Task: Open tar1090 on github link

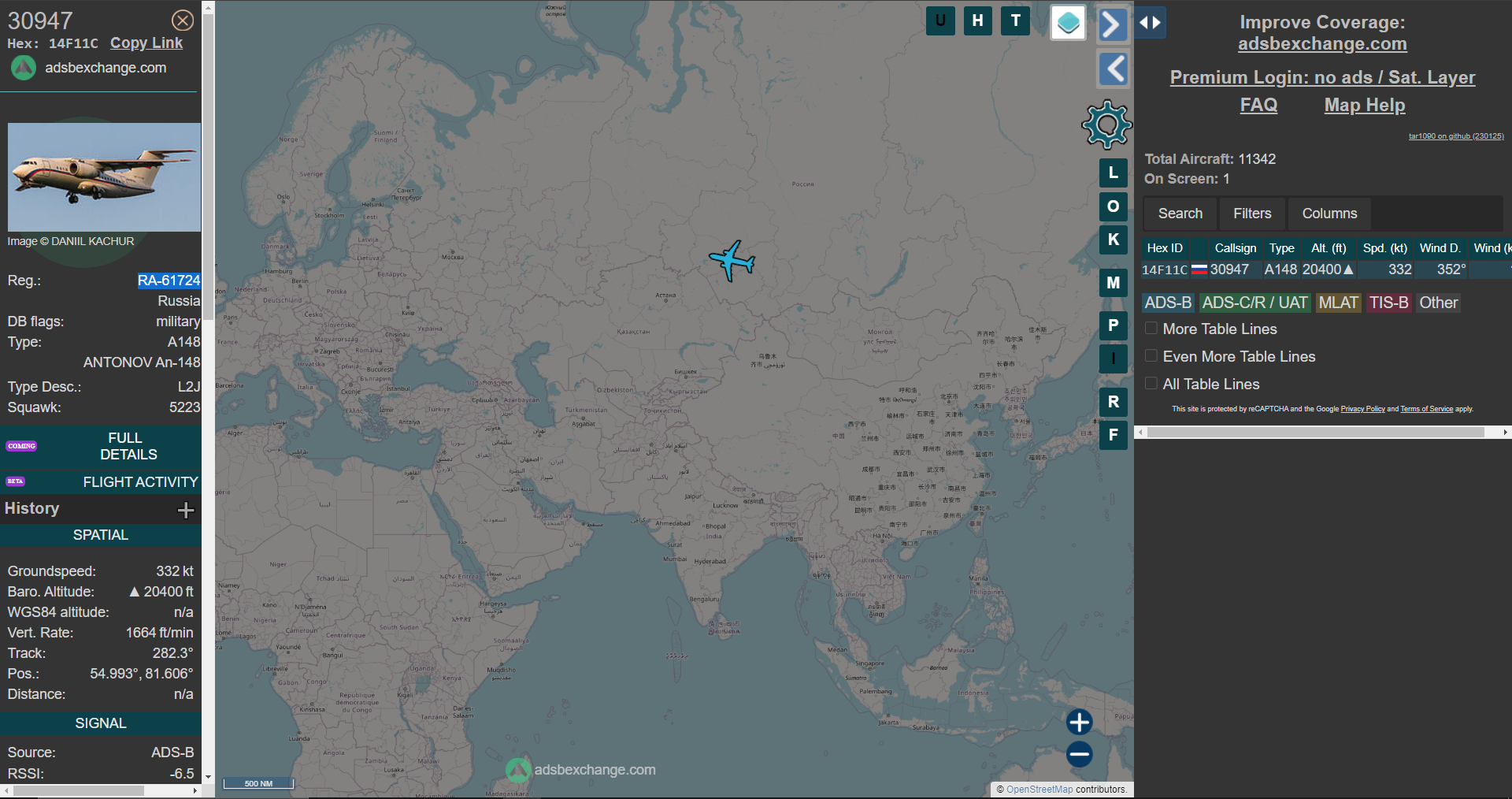Action: pos(1455,136)
